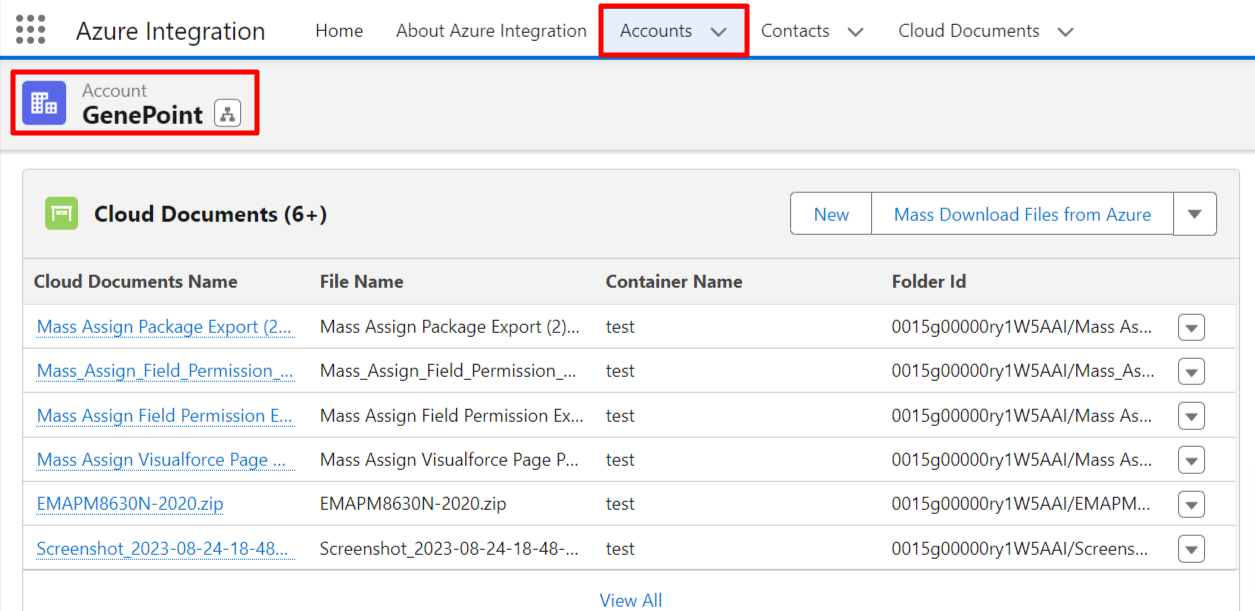Open Screenshot_2023-08-24-18-48... link
The width and height of the screenshot is (1255, 611).
point(163,548)
